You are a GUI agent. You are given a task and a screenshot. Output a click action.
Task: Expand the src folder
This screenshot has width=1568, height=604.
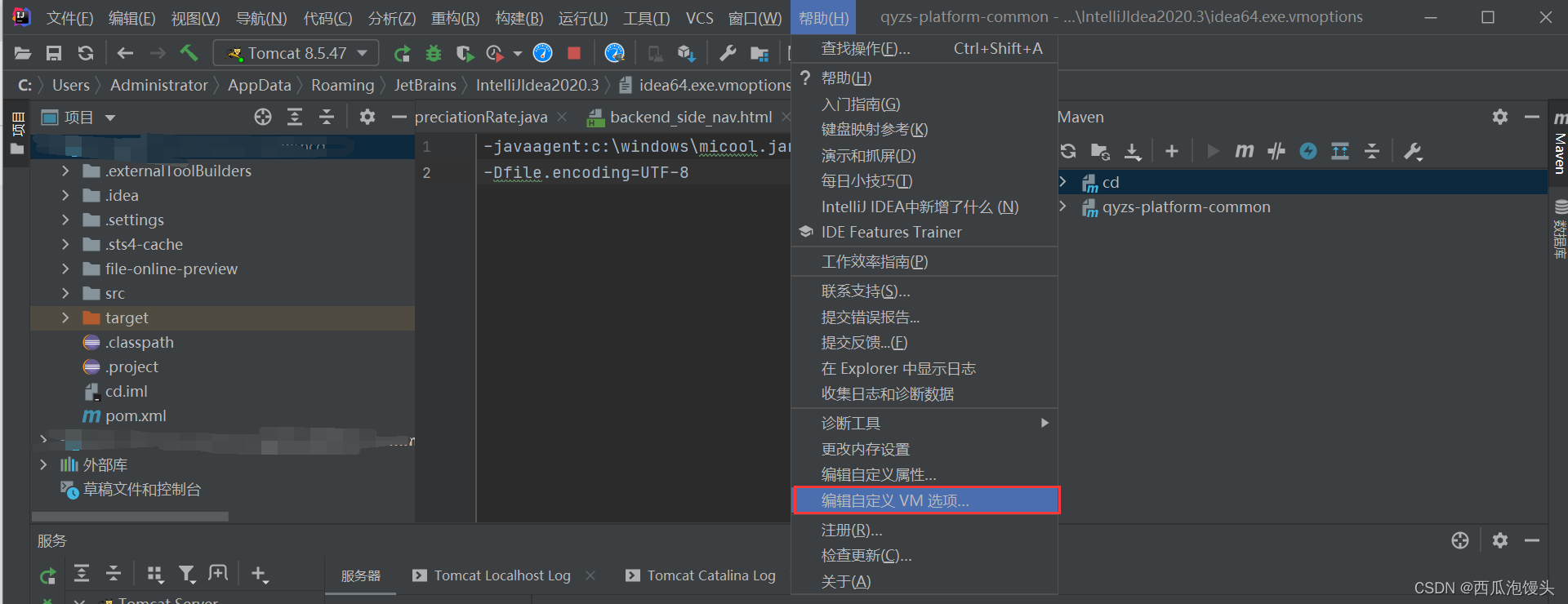[65, 293]
